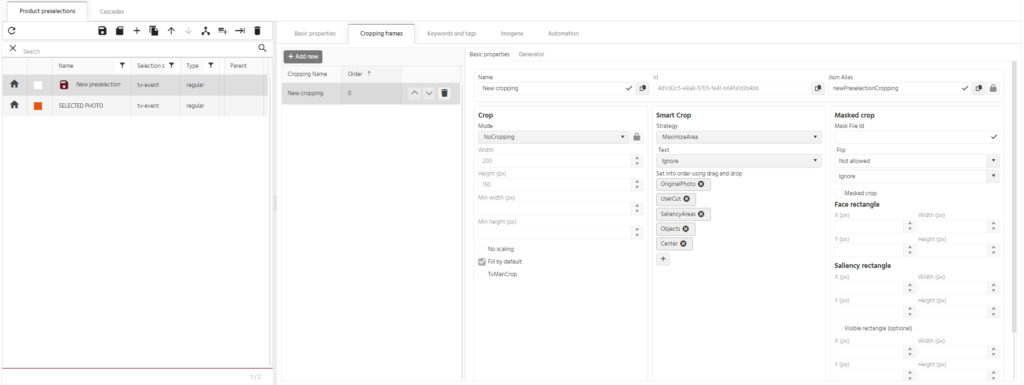Click the Crop Width stepper arrows

[638, 161]
